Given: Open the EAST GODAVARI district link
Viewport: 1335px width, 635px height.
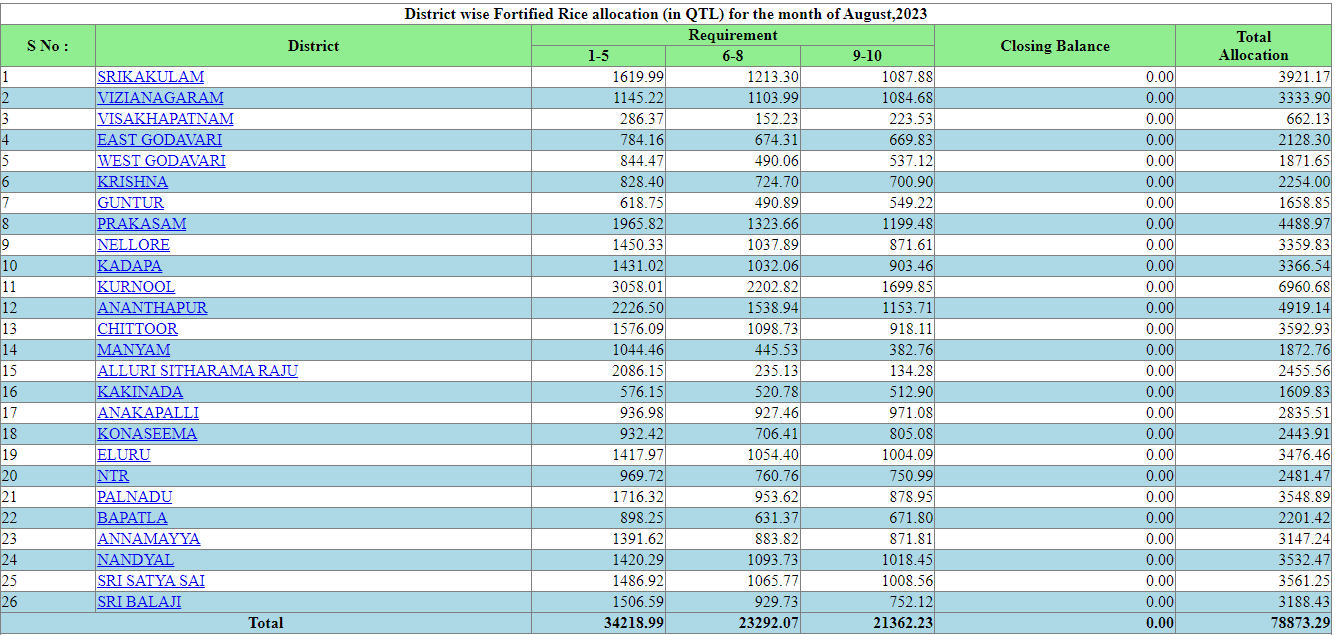Looking at the screenshot, I should [x=159, y=140].
